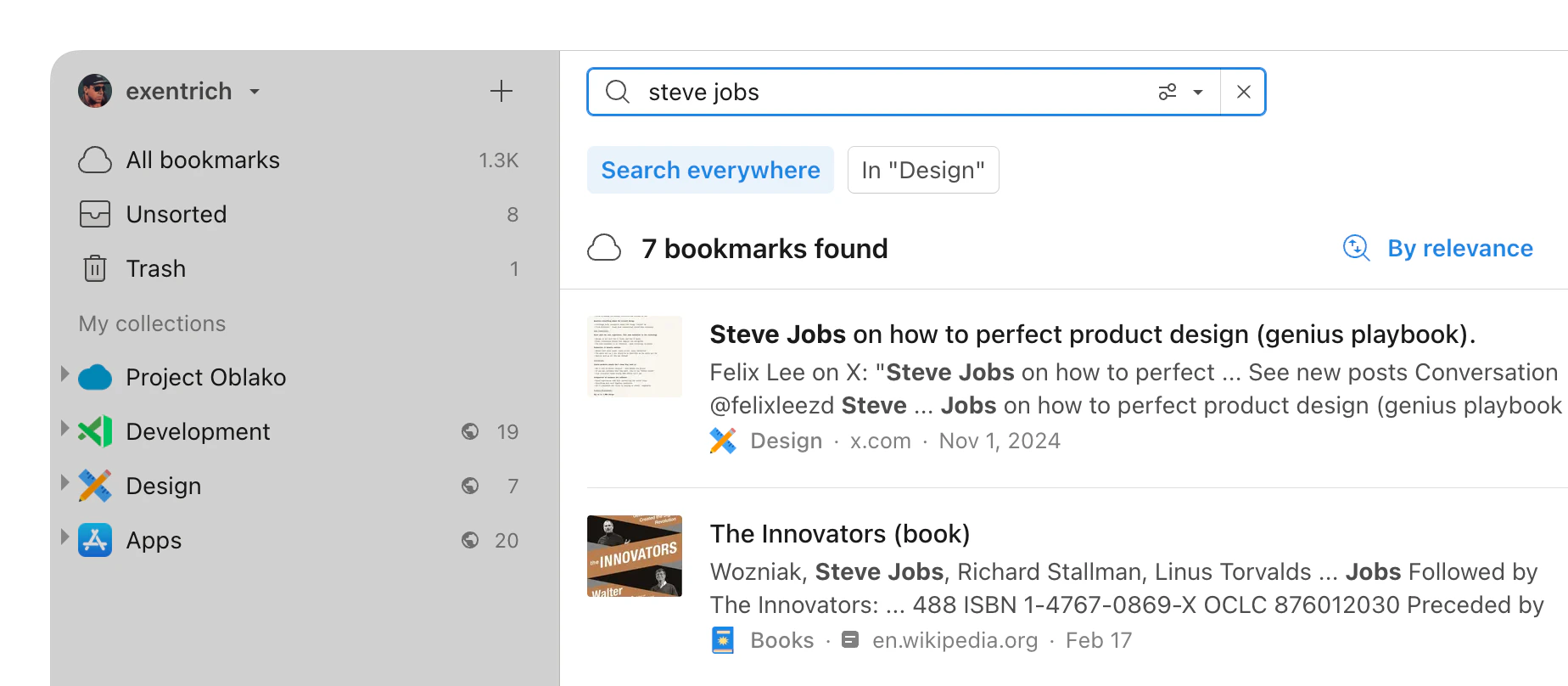Expand the Development collection
This screenshot has height=686, width=1568.
point(64,429)
